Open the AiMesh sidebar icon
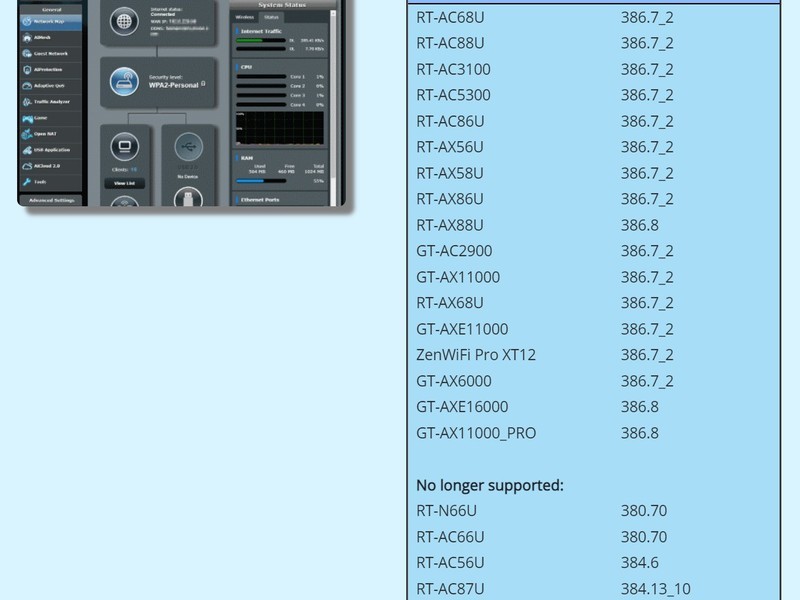Image resolution: width=800 pixels, height=600 pixels. pyautogui.click(x=27, y=37)
